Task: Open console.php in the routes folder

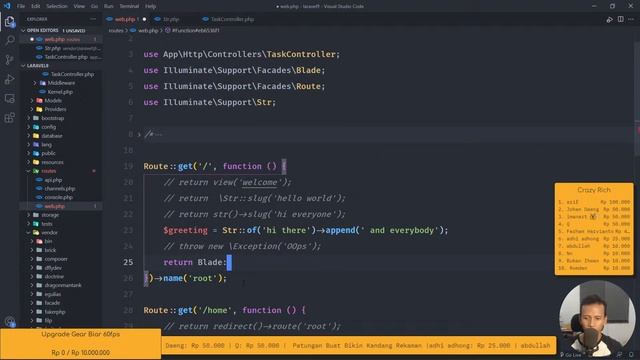Action: pyautogui.click(x=59, y=197)
